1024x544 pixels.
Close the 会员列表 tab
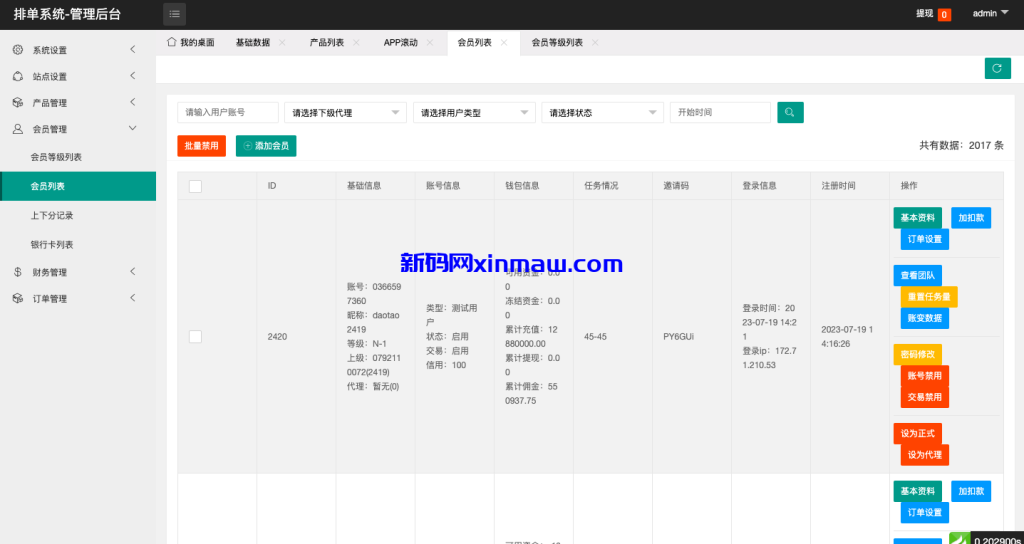(504, 42)
